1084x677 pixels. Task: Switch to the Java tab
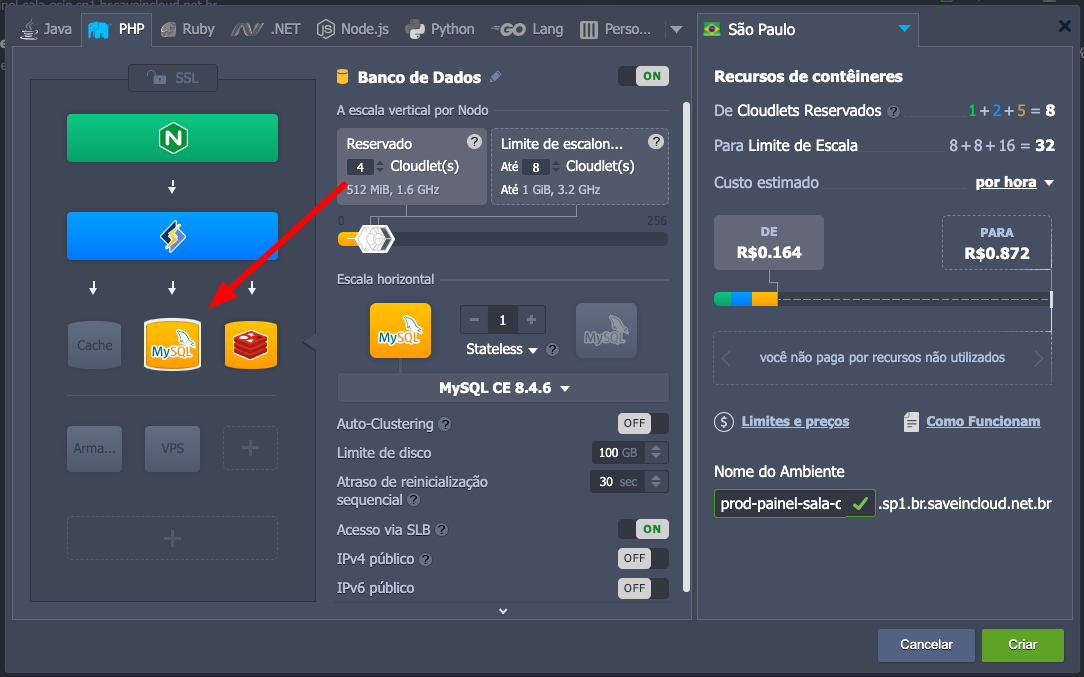tap(45, 29)
